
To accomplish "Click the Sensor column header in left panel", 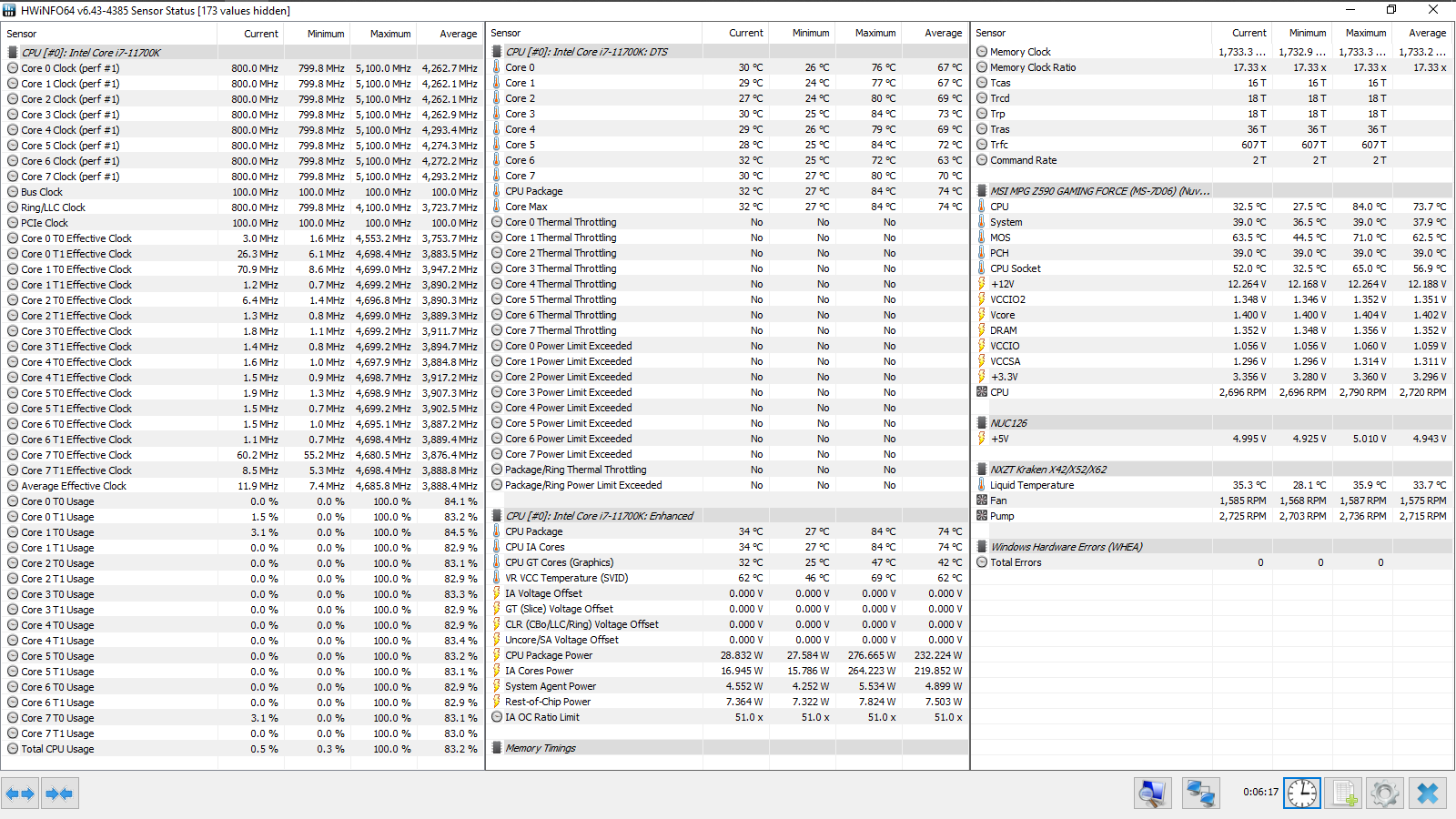I will [x=109, y=34].
